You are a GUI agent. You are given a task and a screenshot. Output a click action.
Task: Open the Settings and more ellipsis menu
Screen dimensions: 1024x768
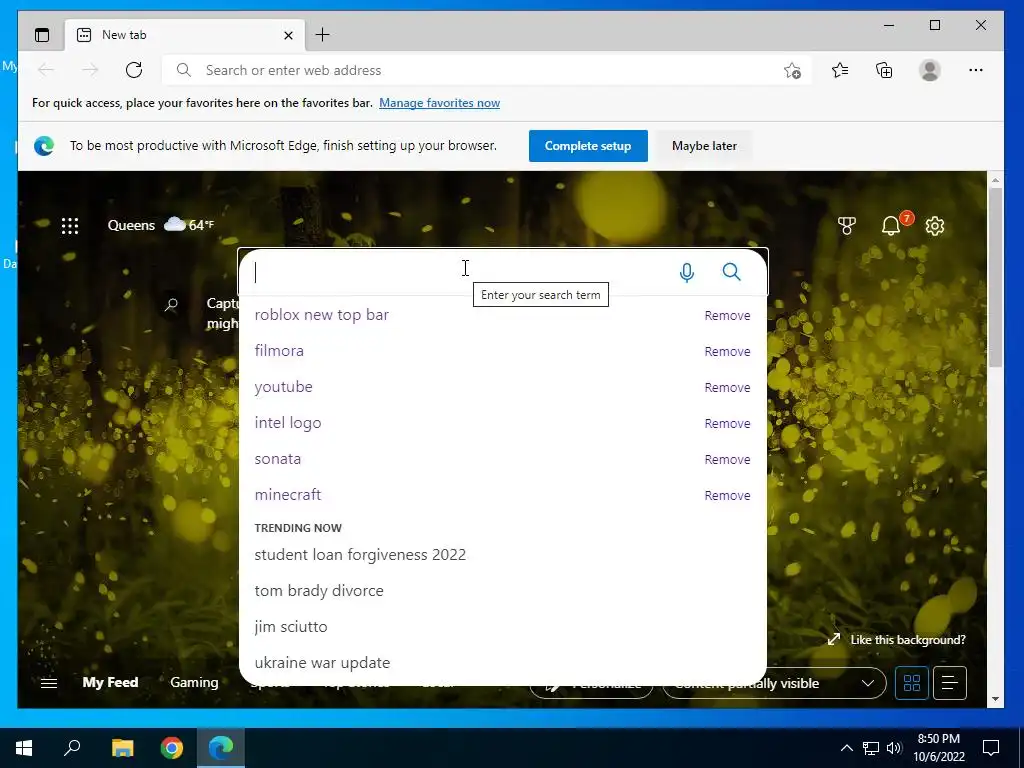(976, 70)
